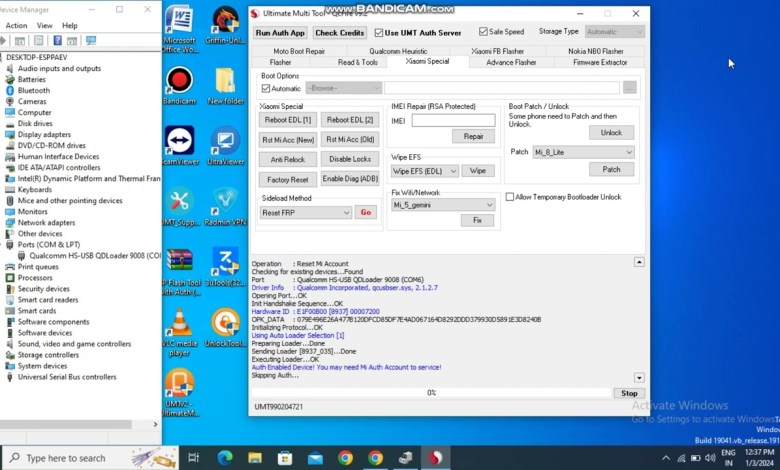Launch UltraViewer from the desktop
The height and width of the screenshot is (470, 780).
point(225,144)
